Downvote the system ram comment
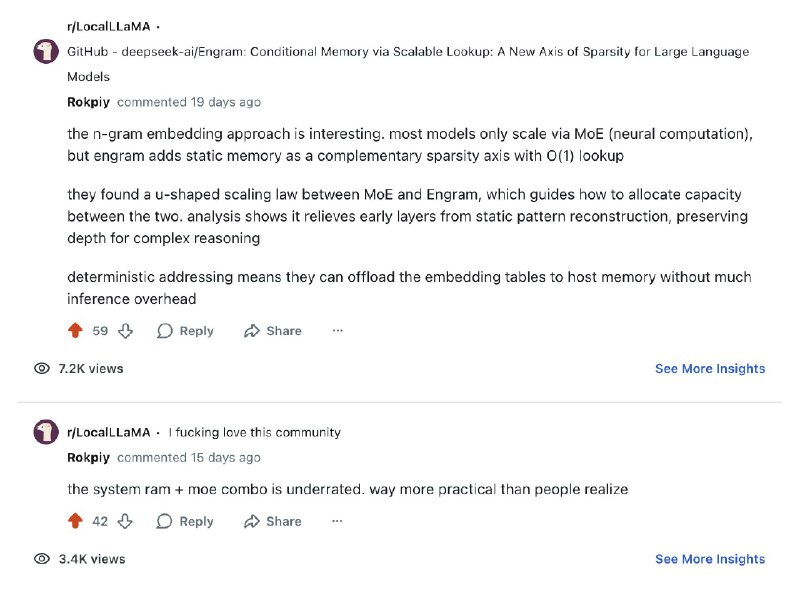This screenshot has height=591, width=800. [126, 521]
